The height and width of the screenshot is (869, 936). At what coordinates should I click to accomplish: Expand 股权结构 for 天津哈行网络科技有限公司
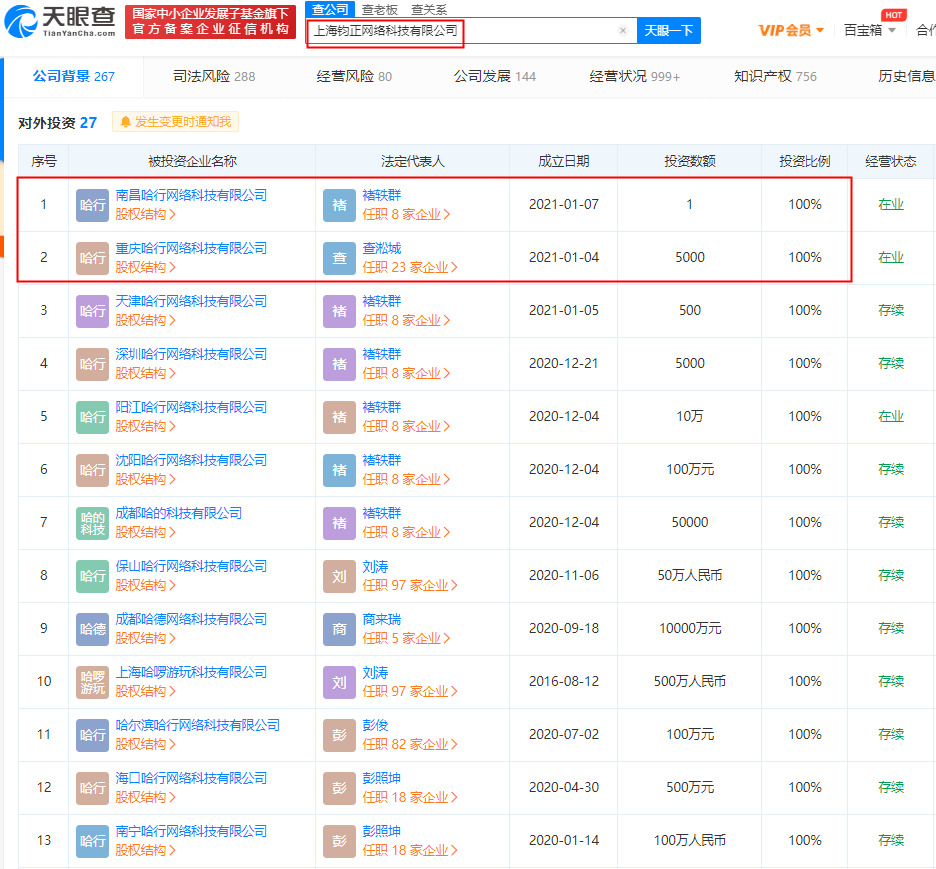pos(146,321)
